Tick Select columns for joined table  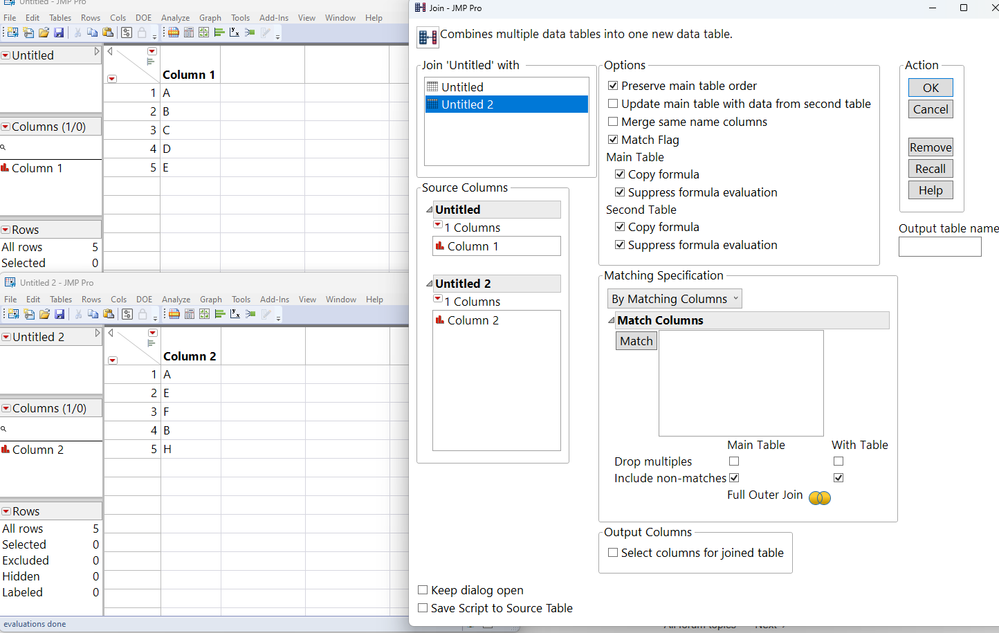pyautogui.click(x=613, y=553)
